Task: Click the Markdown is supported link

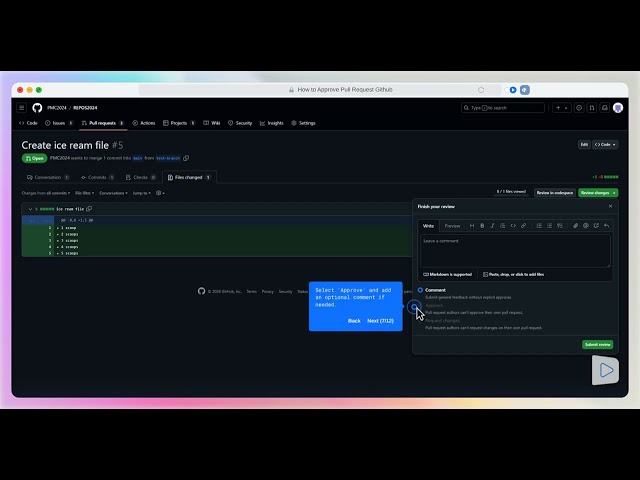Action: (x=448, y=274)
